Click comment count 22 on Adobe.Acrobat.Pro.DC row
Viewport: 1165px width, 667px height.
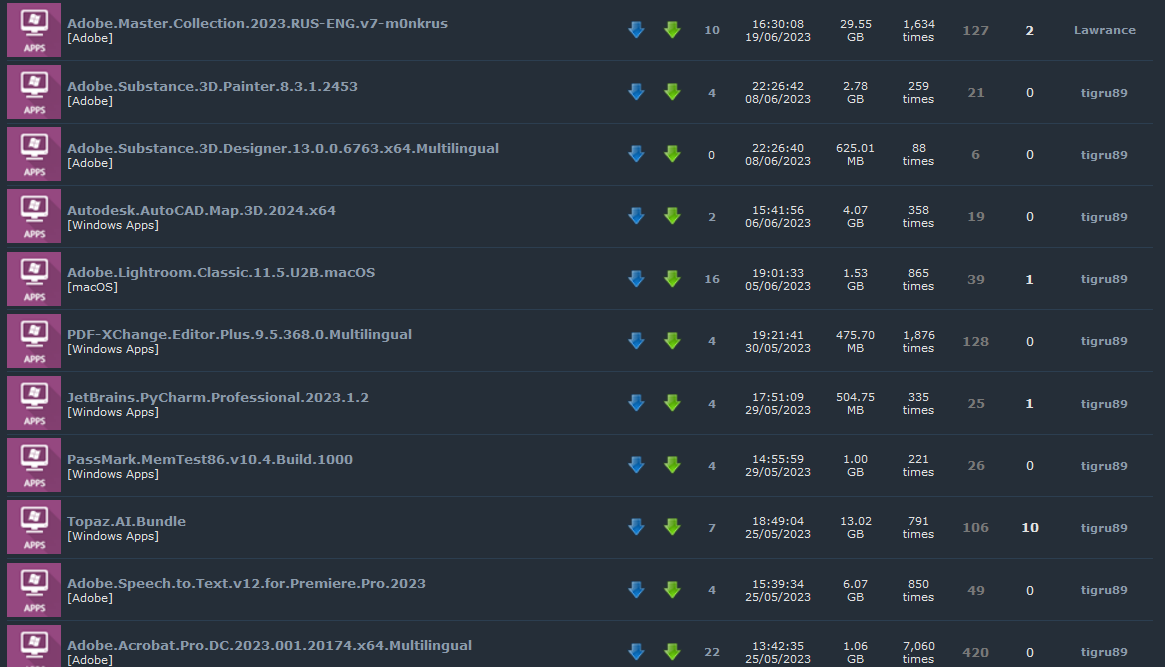[712, 652]
